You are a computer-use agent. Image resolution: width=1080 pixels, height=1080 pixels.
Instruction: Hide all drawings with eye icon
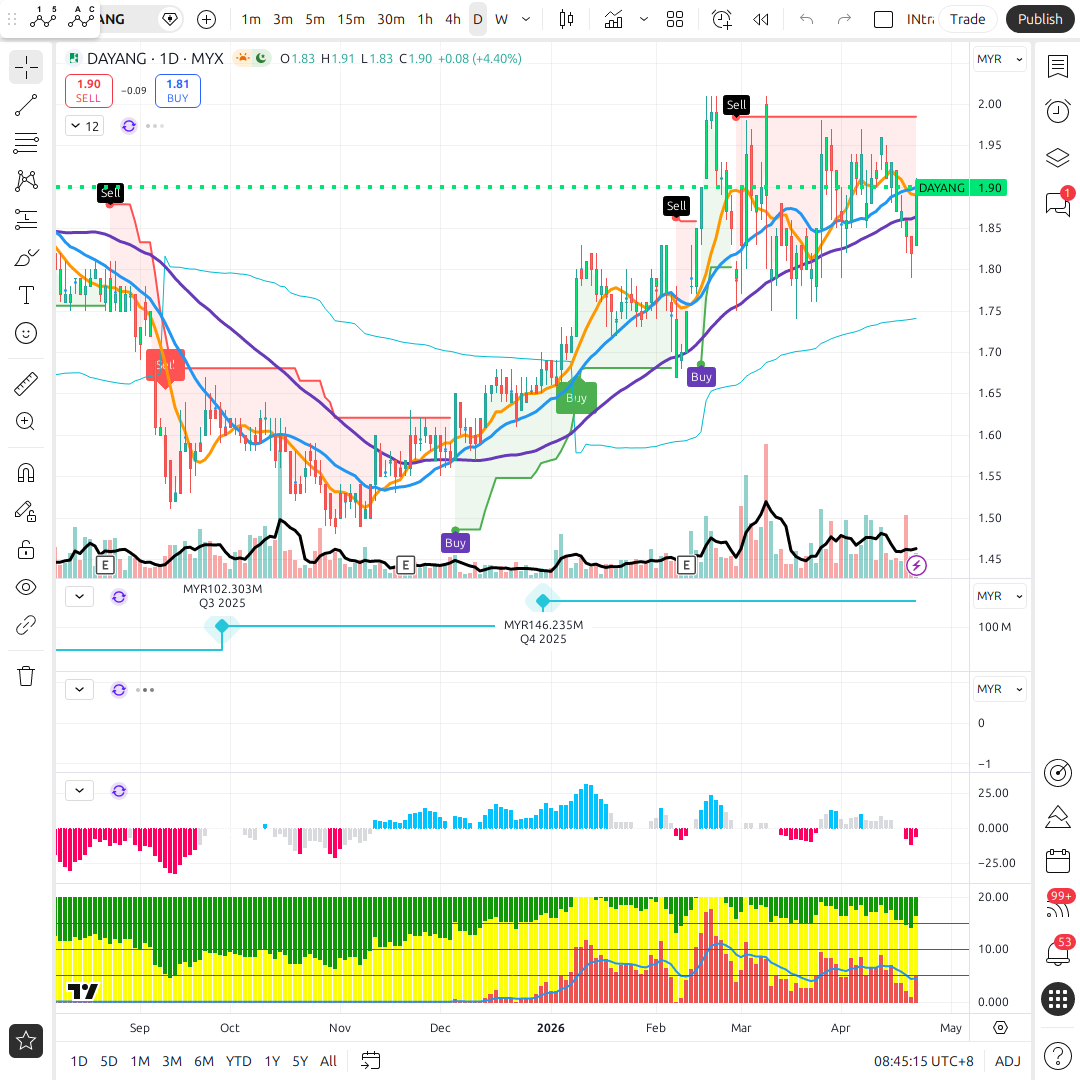coord(26,587)
